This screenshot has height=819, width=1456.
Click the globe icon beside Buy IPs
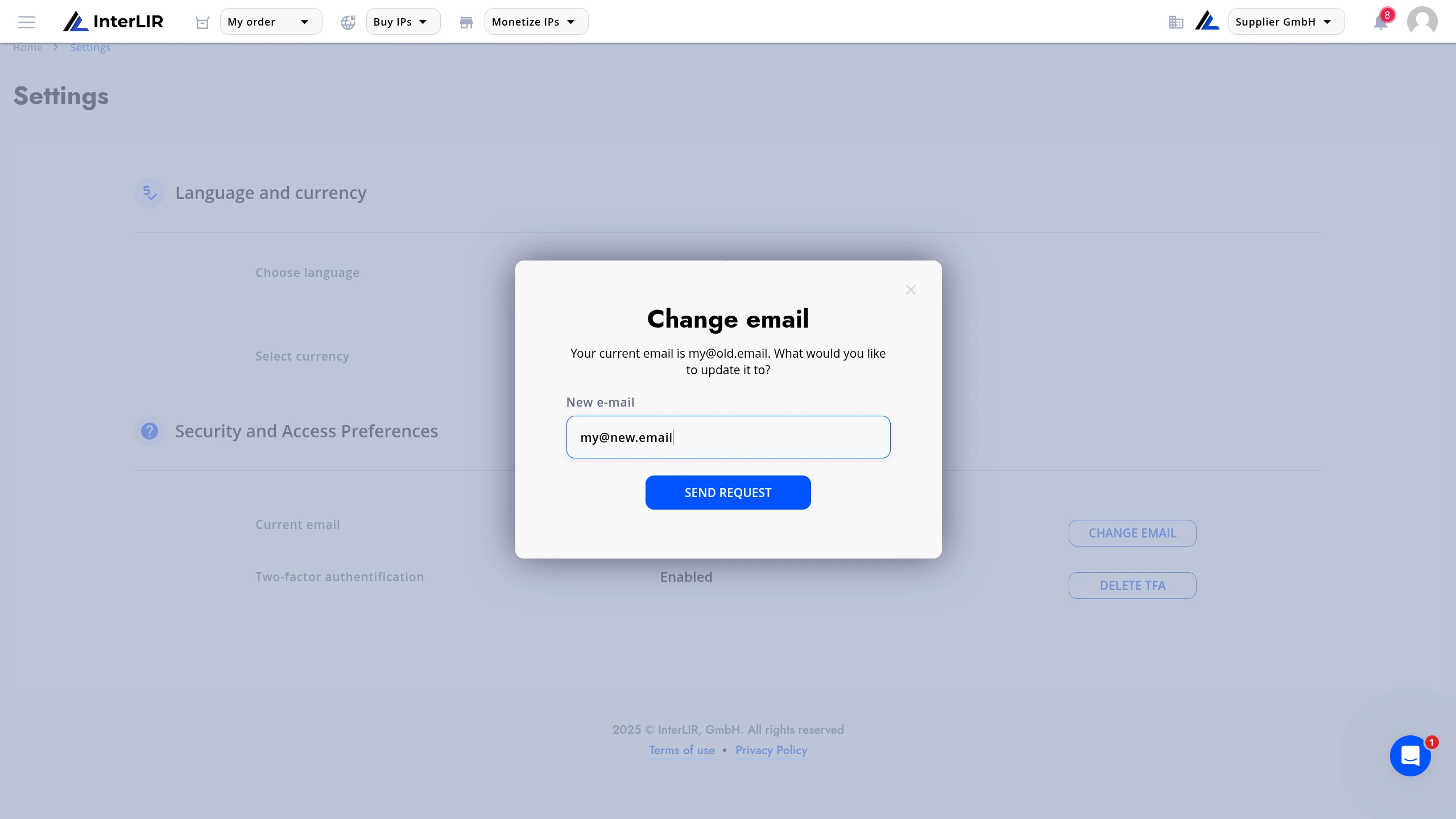click(x=348, y=22)
